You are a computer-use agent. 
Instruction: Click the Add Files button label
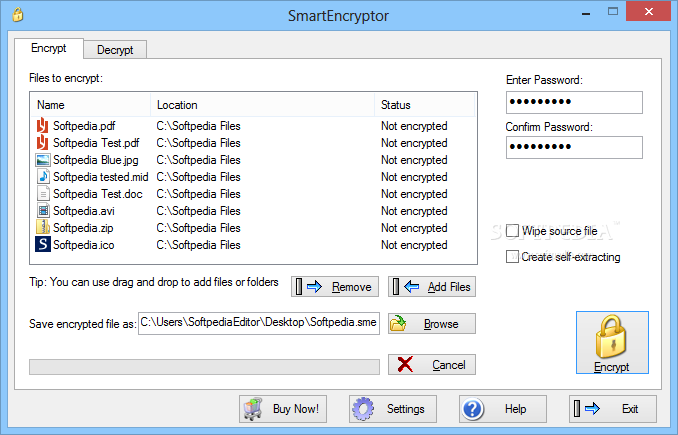[x=449, y=287]
